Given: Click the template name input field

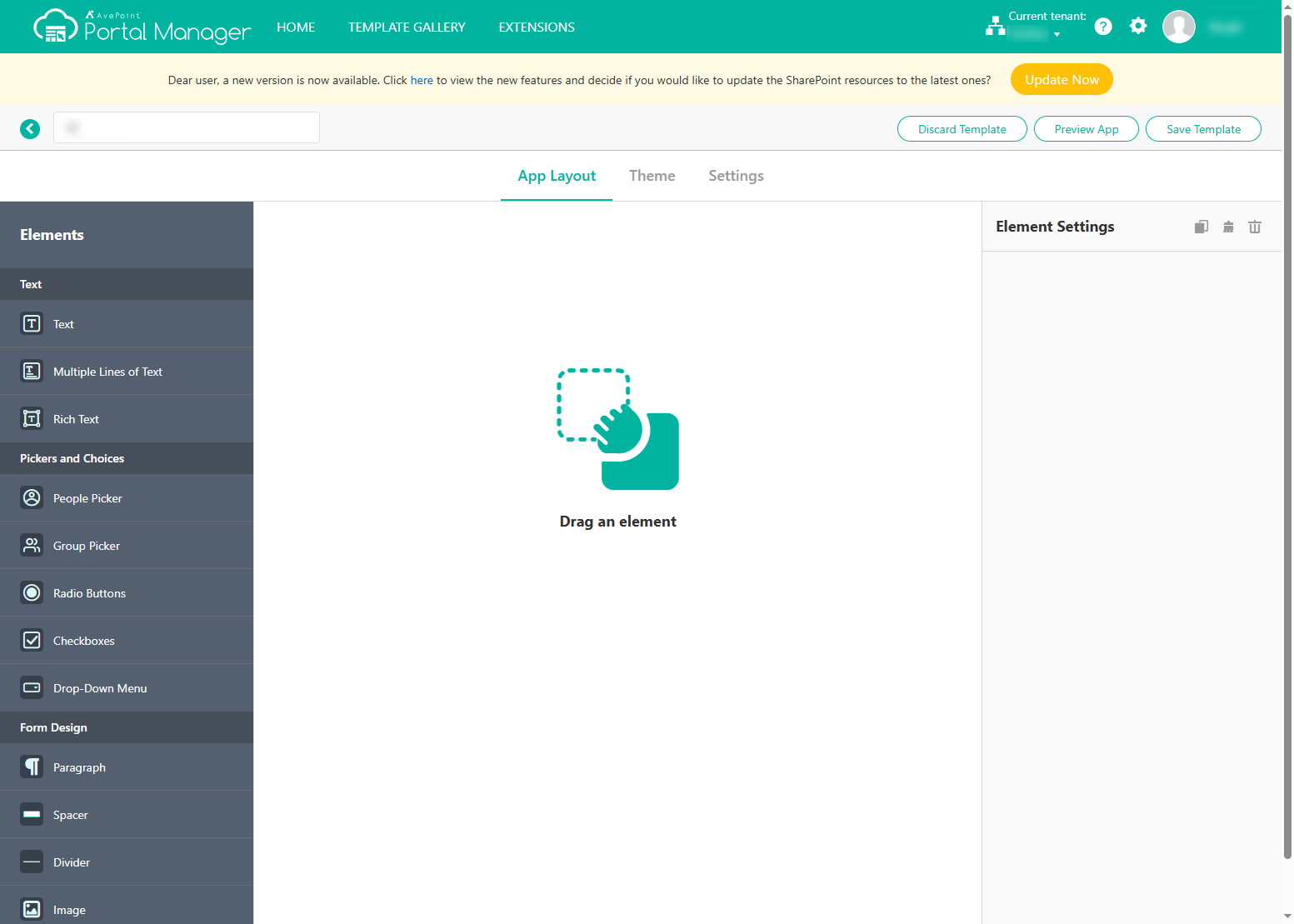Looking at the screenshot, I should pos(186,127).
